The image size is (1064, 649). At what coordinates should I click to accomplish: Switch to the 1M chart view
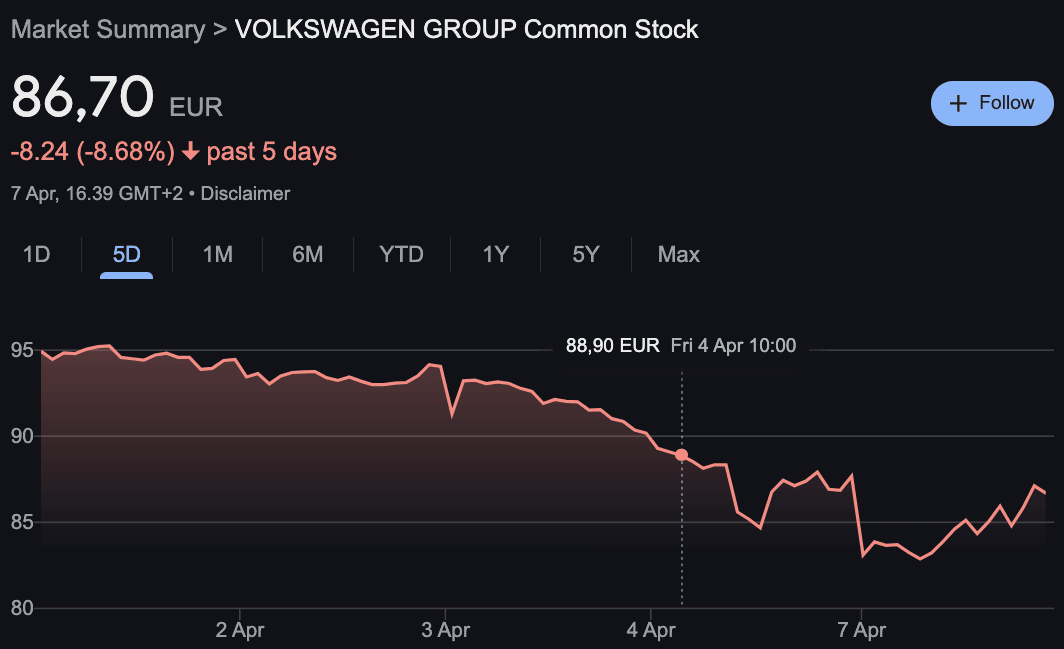click(217, 254)
